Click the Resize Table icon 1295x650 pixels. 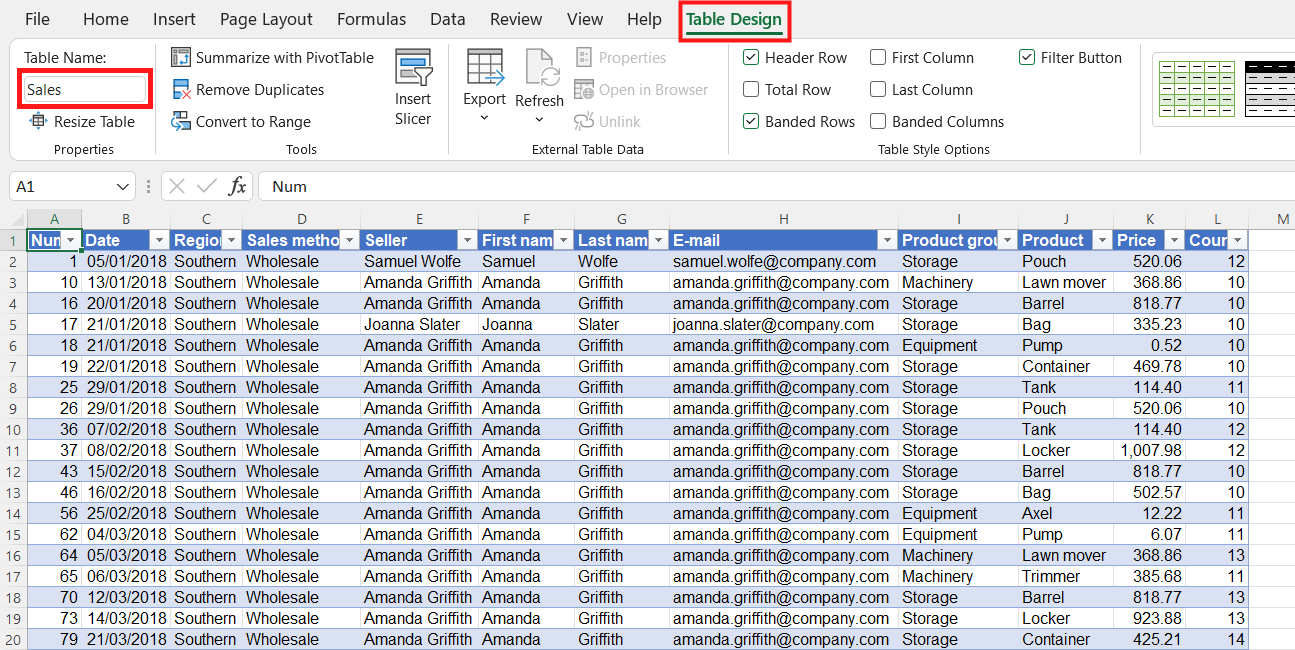[x=38, y=122]
